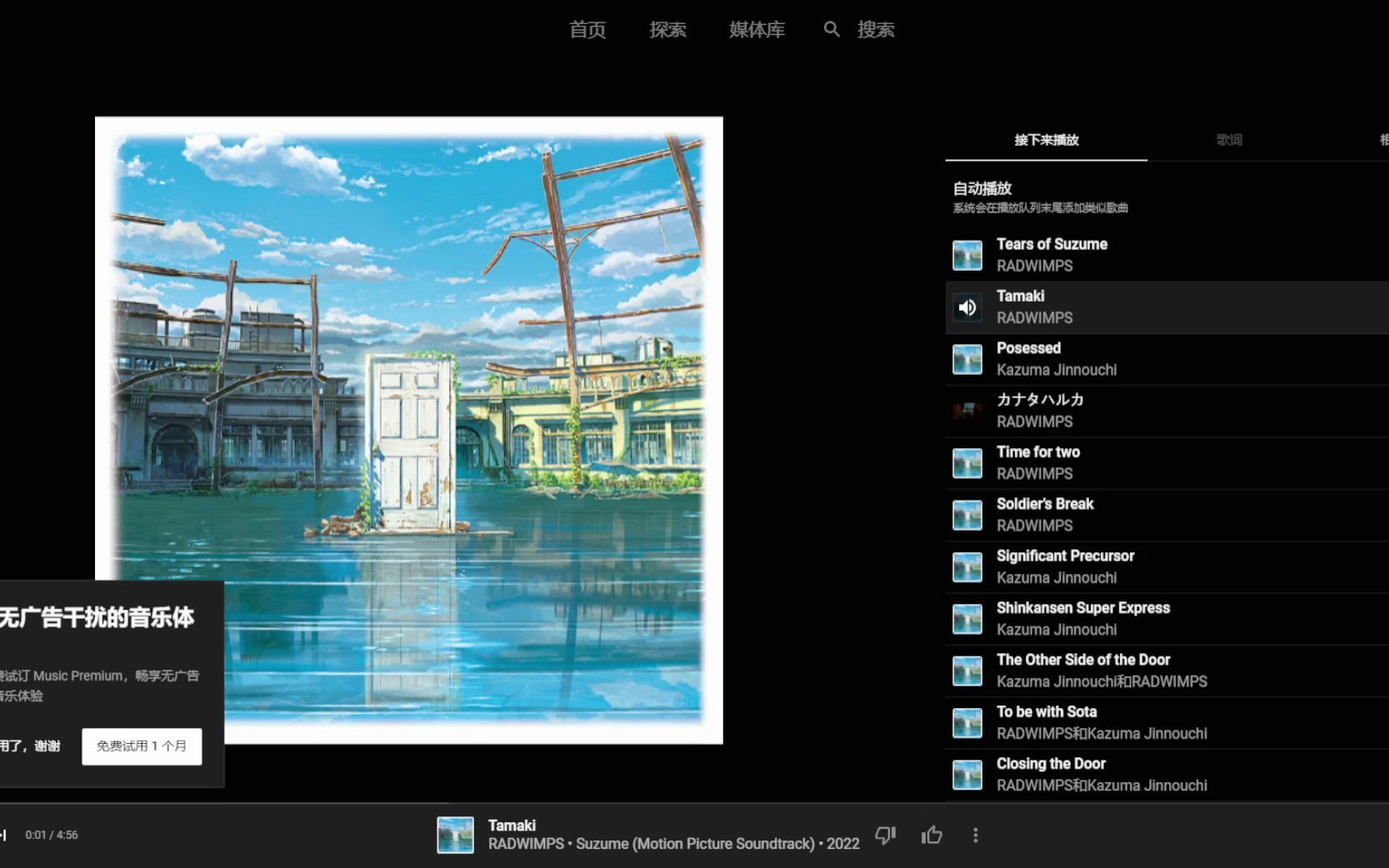
Task: Click Tears of Suzume album thumbnail
Action: click(967, 256)
